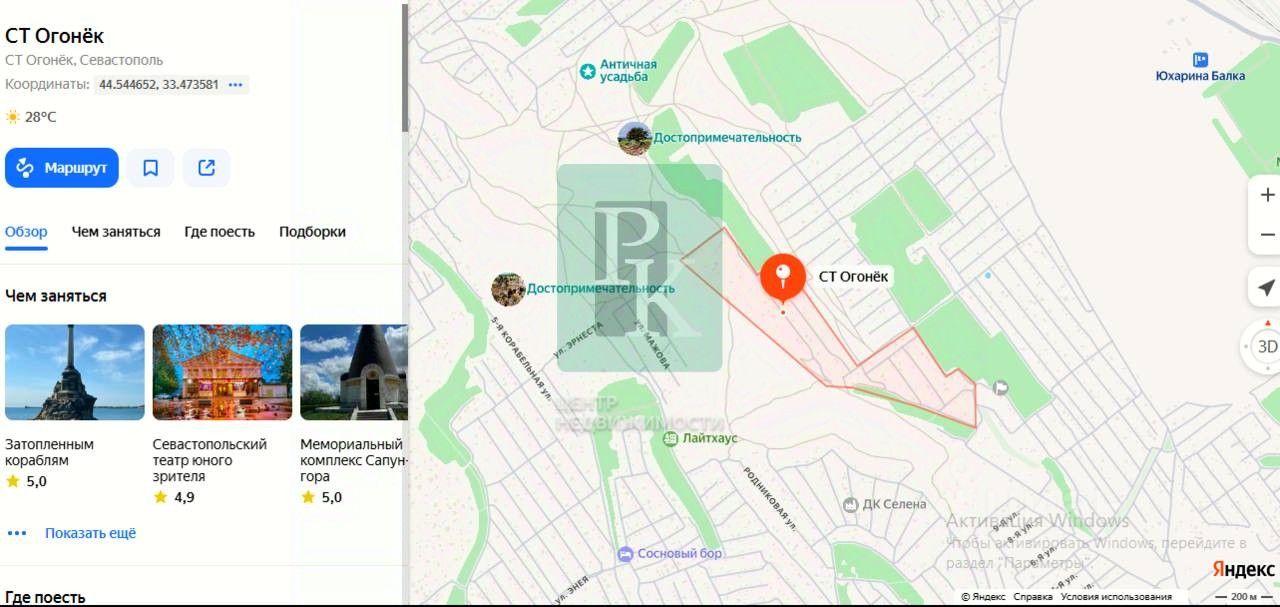Open the Яндекс copyright link
Screen dimensions: 1280x607
pyautogui.click(x=984, y=597)
